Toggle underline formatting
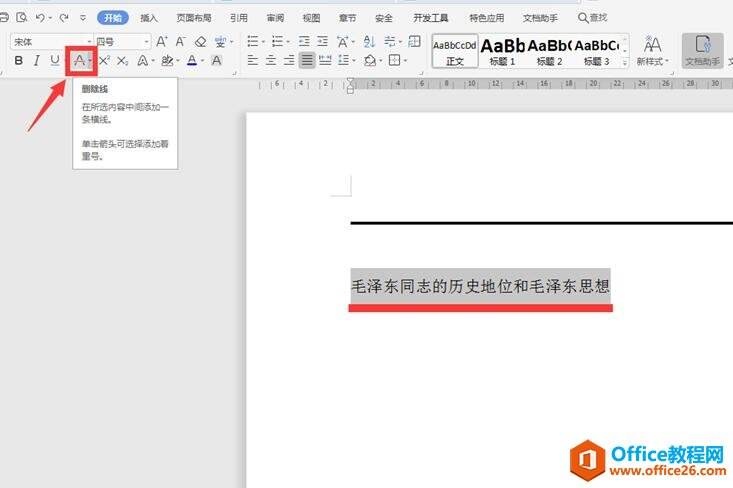Image resolution: width=733 pixels, height=488 pixels. (x=55, y=60)
